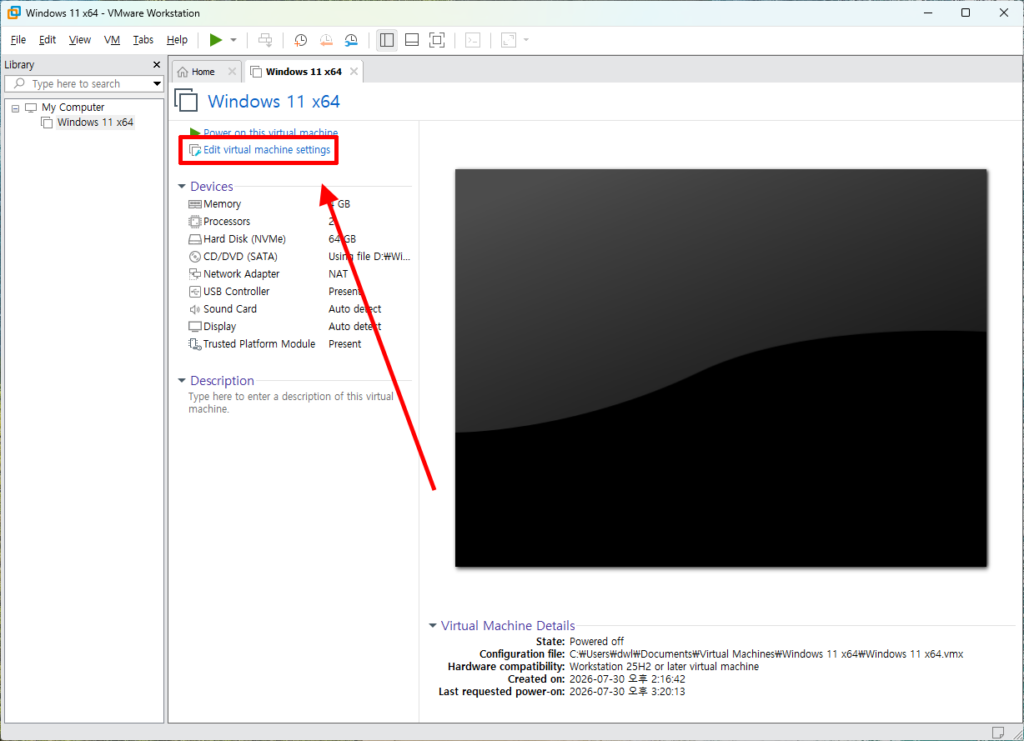Click the status bar message log icon
The image size is (1024, 741).
pos(998,732)
